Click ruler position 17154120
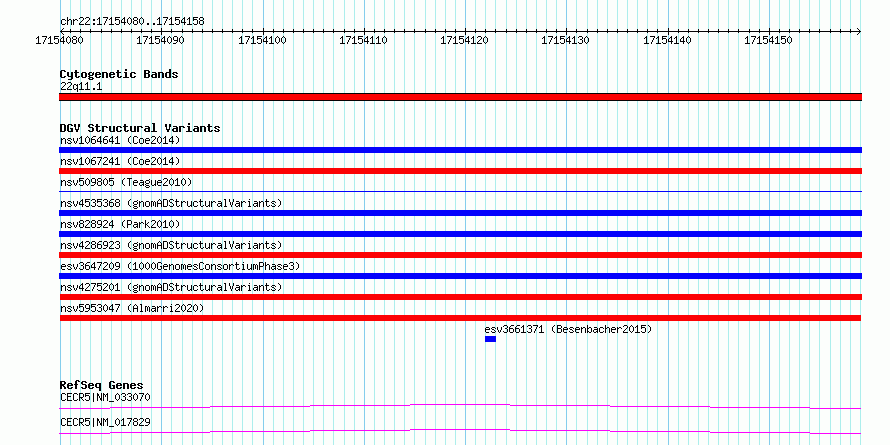Screen dimensions: 890x445 pos(465,40)
